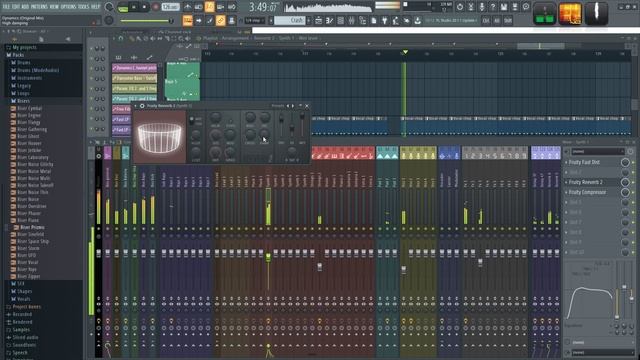Select the playlist mute tool
The image size is (640, 360).
point(153,38)
